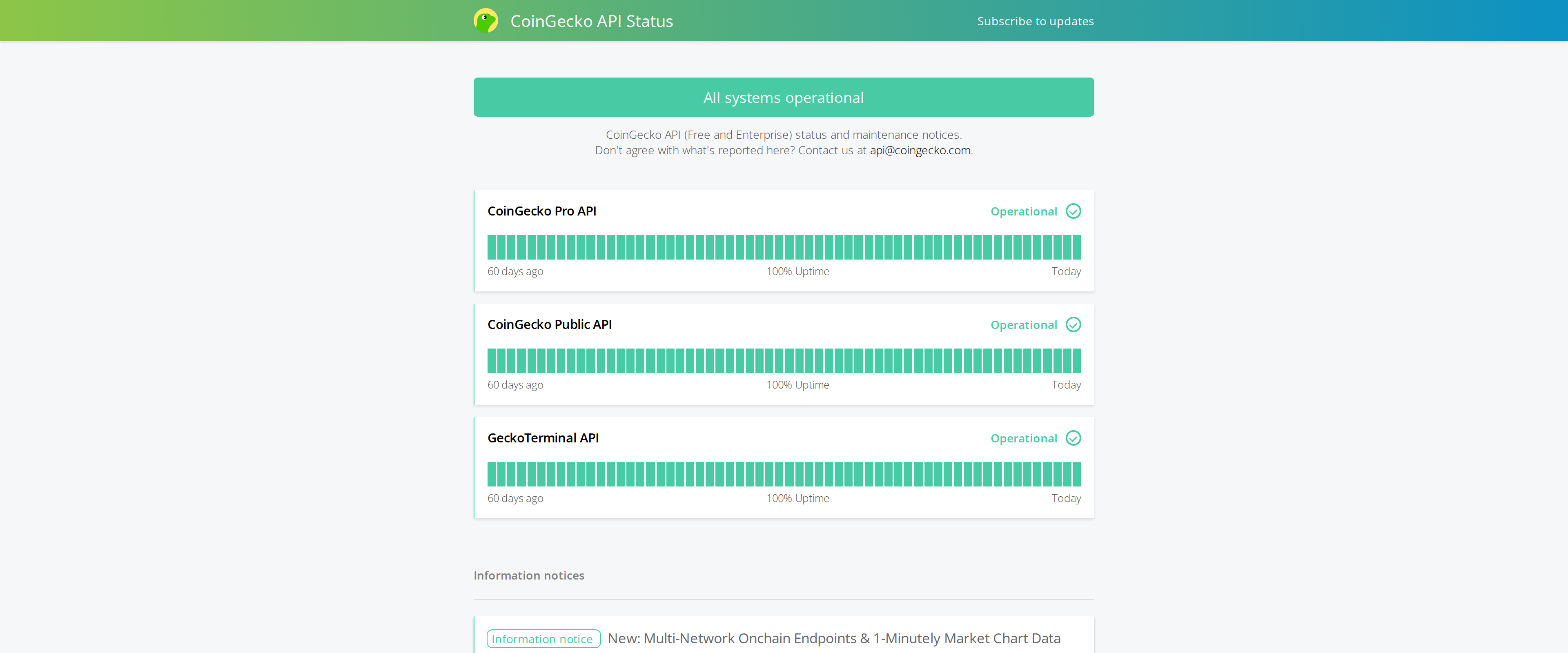Click the first uptime bar of CoinGecko Pro API
Viewport: 1568px width, 653px height.
(x=491, y=248)
